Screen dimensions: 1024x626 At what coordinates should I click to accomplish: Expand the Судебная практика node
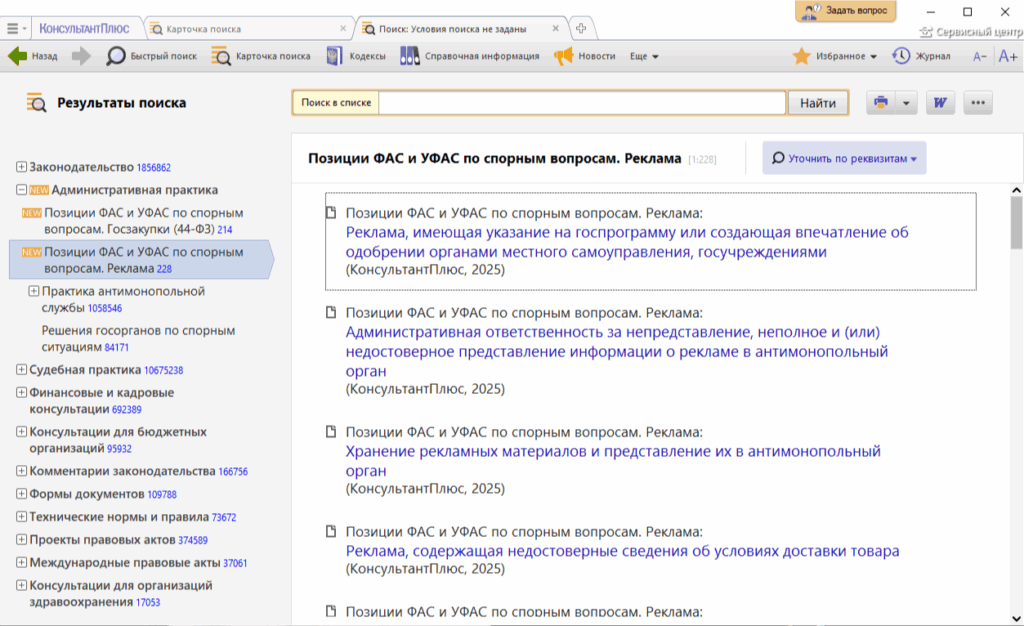pyautogui.click(x=21, y=369)
